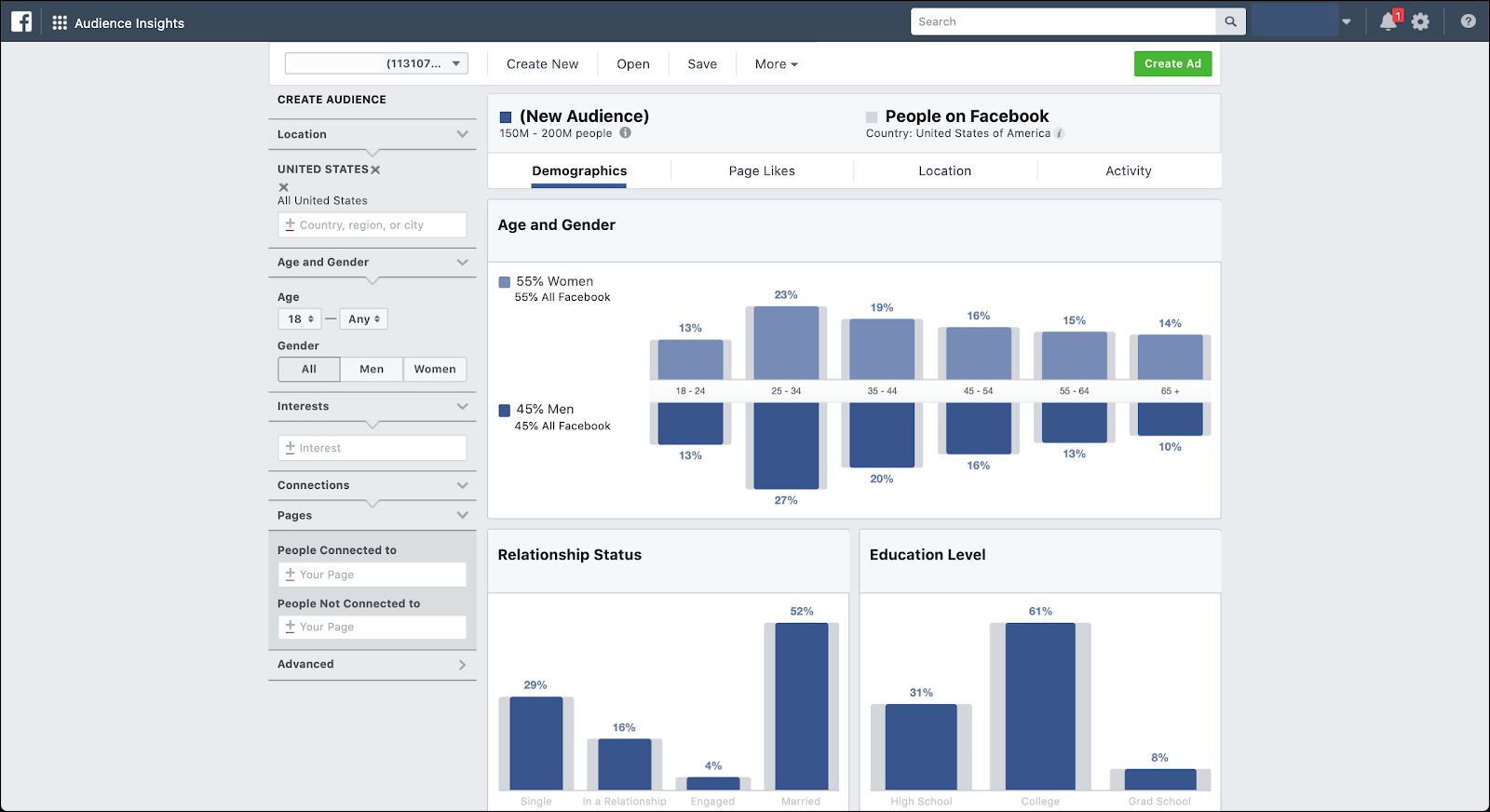Click the women 45 - 54 bar showing 16%

point(979,354)
